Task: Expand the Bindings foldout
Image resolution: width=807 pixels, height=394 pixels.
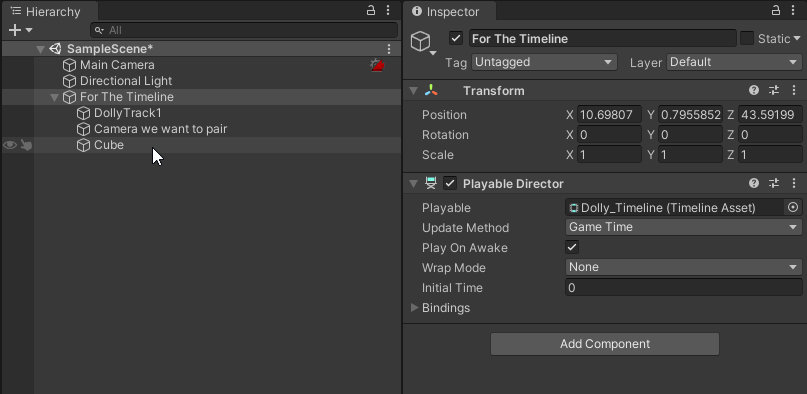Action: [x=414, y=308]
